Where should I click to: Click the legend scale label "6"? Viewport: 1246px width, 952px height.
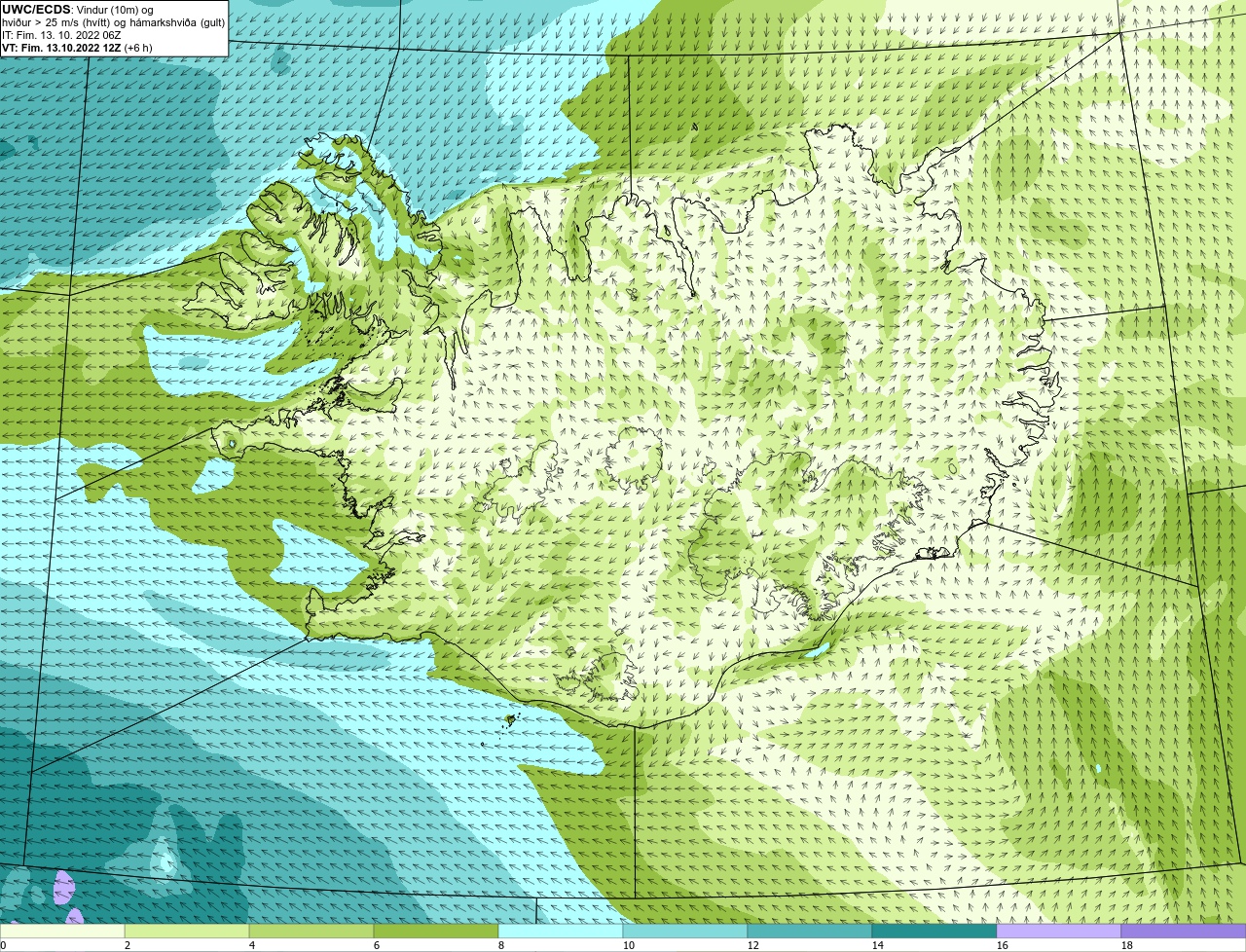(x=377, y=945)
